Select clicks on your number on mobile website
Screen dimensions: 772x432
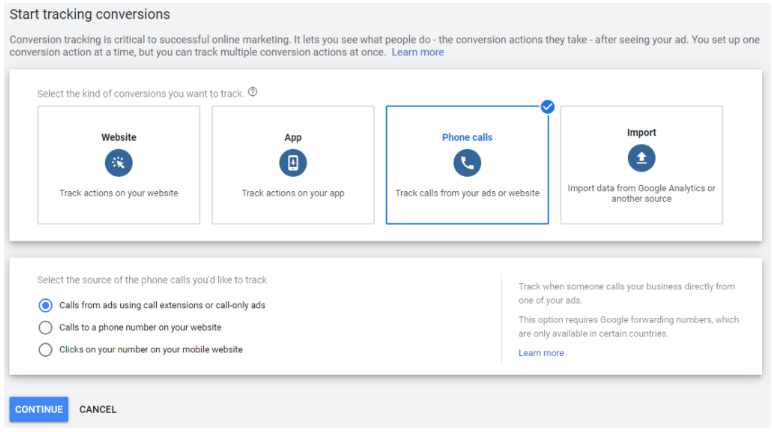[45, 349]
